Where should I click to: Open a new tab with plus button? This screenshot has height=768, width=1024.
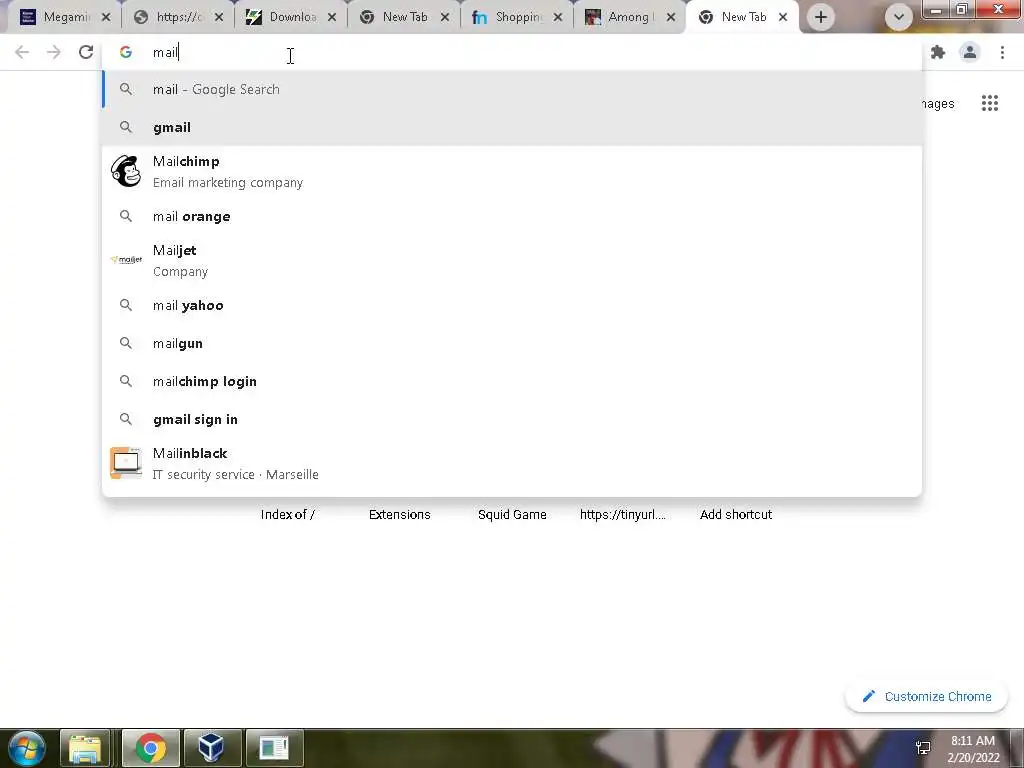821,17
